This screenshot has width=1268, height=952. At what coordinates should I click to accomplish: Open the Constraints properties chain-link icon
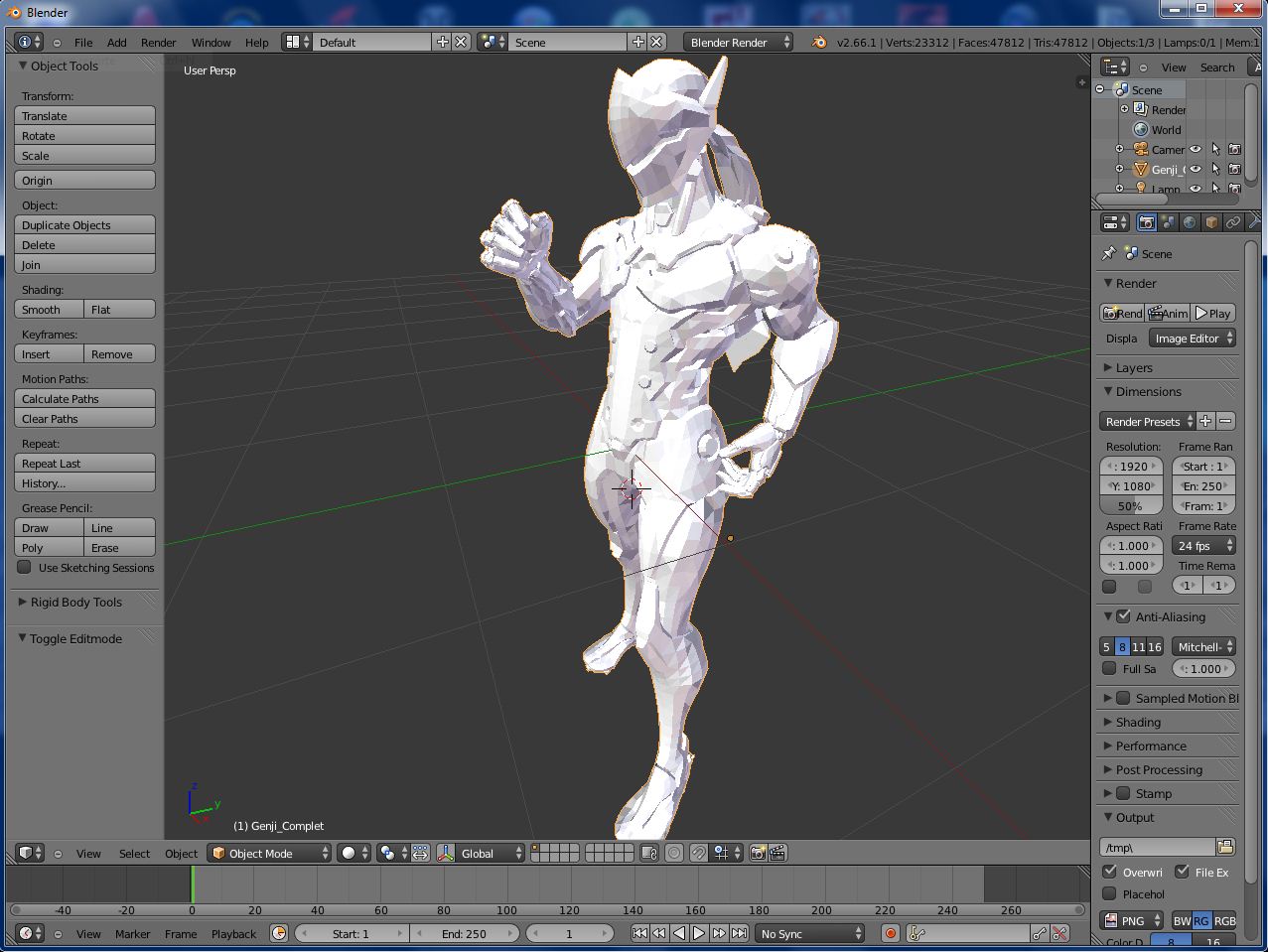[1233, 223]
